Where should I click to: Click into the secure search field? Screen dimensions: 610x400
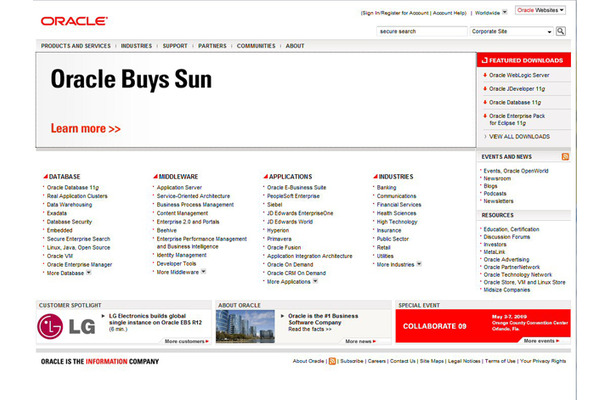(x=422, y=31)
